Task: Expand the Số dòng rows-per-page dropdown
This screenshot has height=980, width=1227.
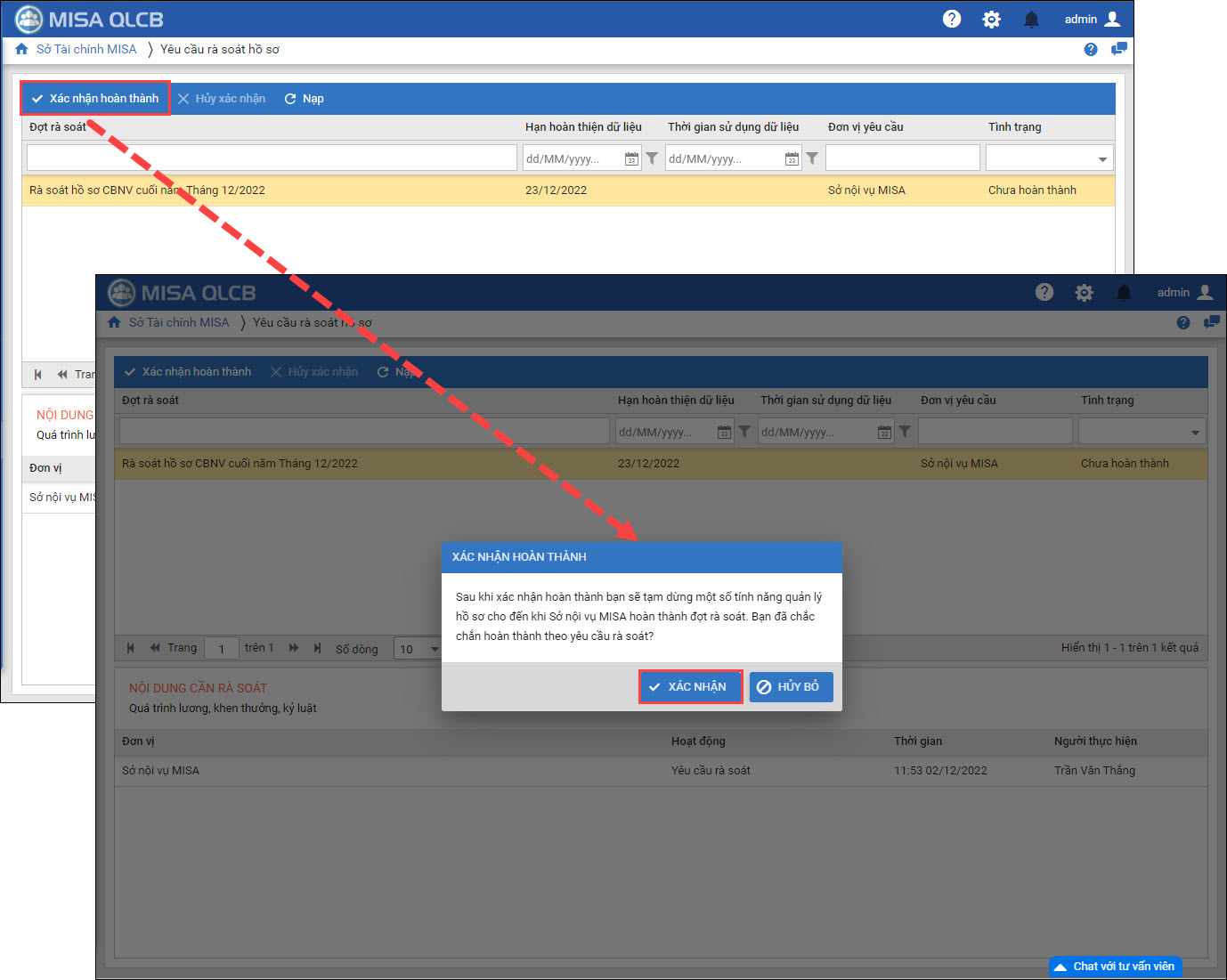Action: pos(434,649)
